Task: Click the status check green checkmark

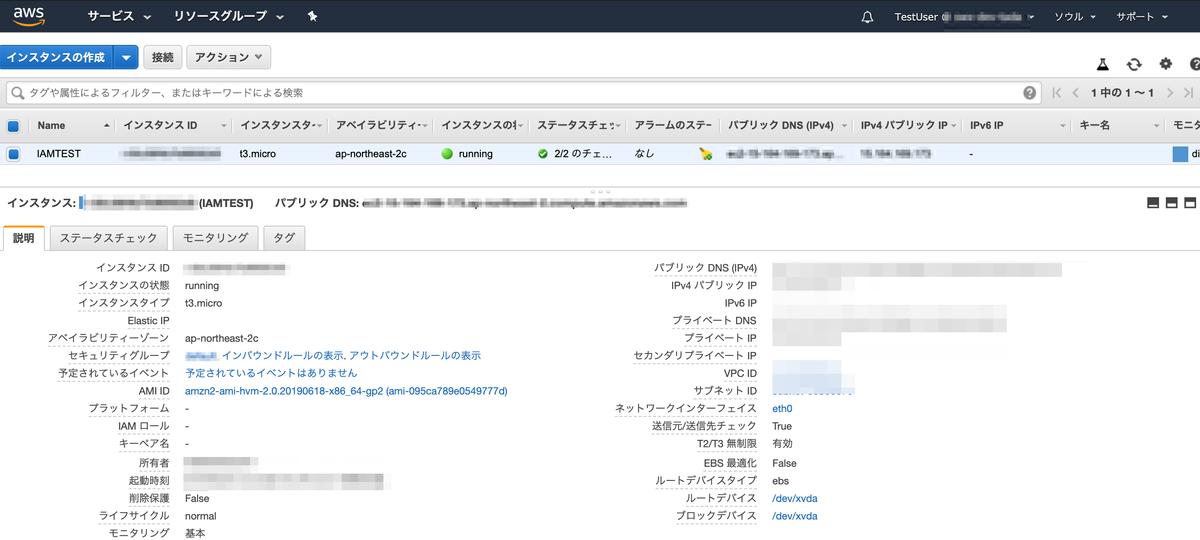Action: tap(543, 155)
